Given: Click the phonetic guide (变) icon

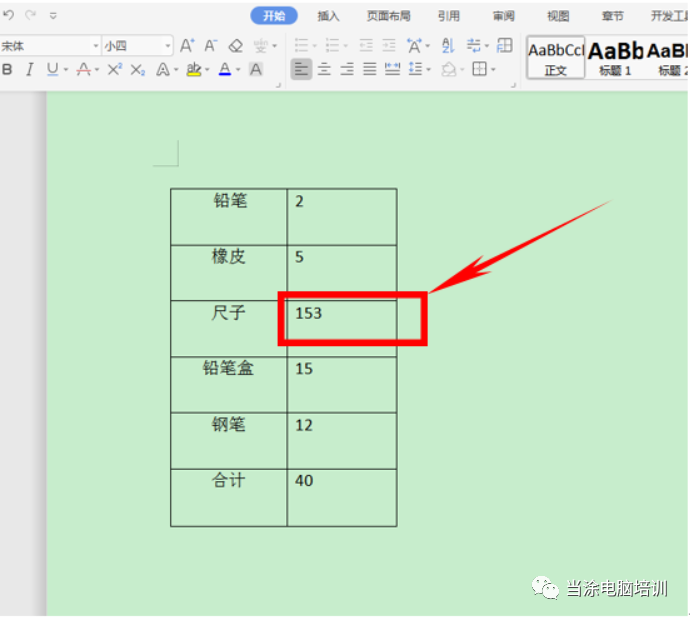Looking at the screenshot, I should [261, 45].
